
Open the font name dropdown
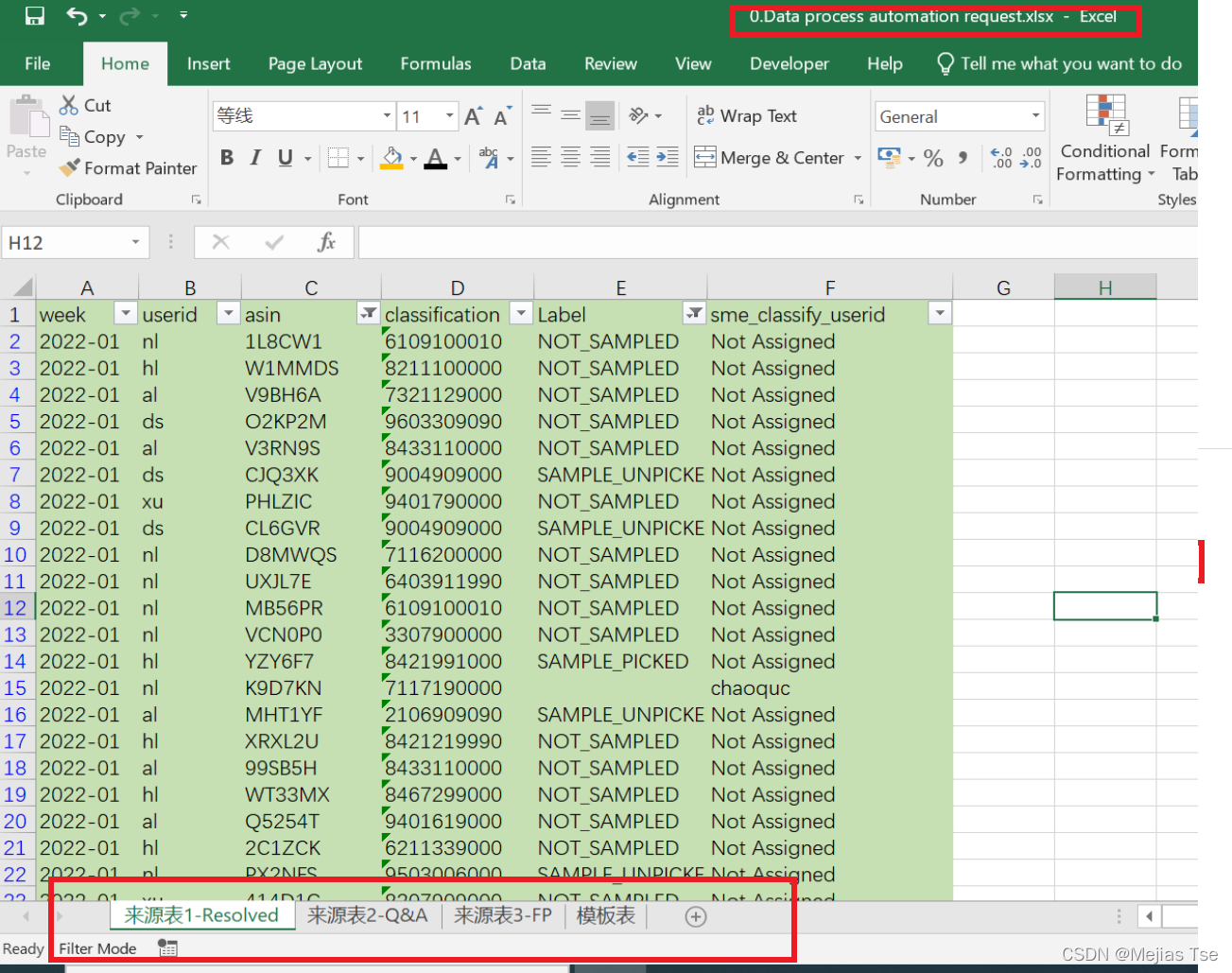click(x=387, y=116)
